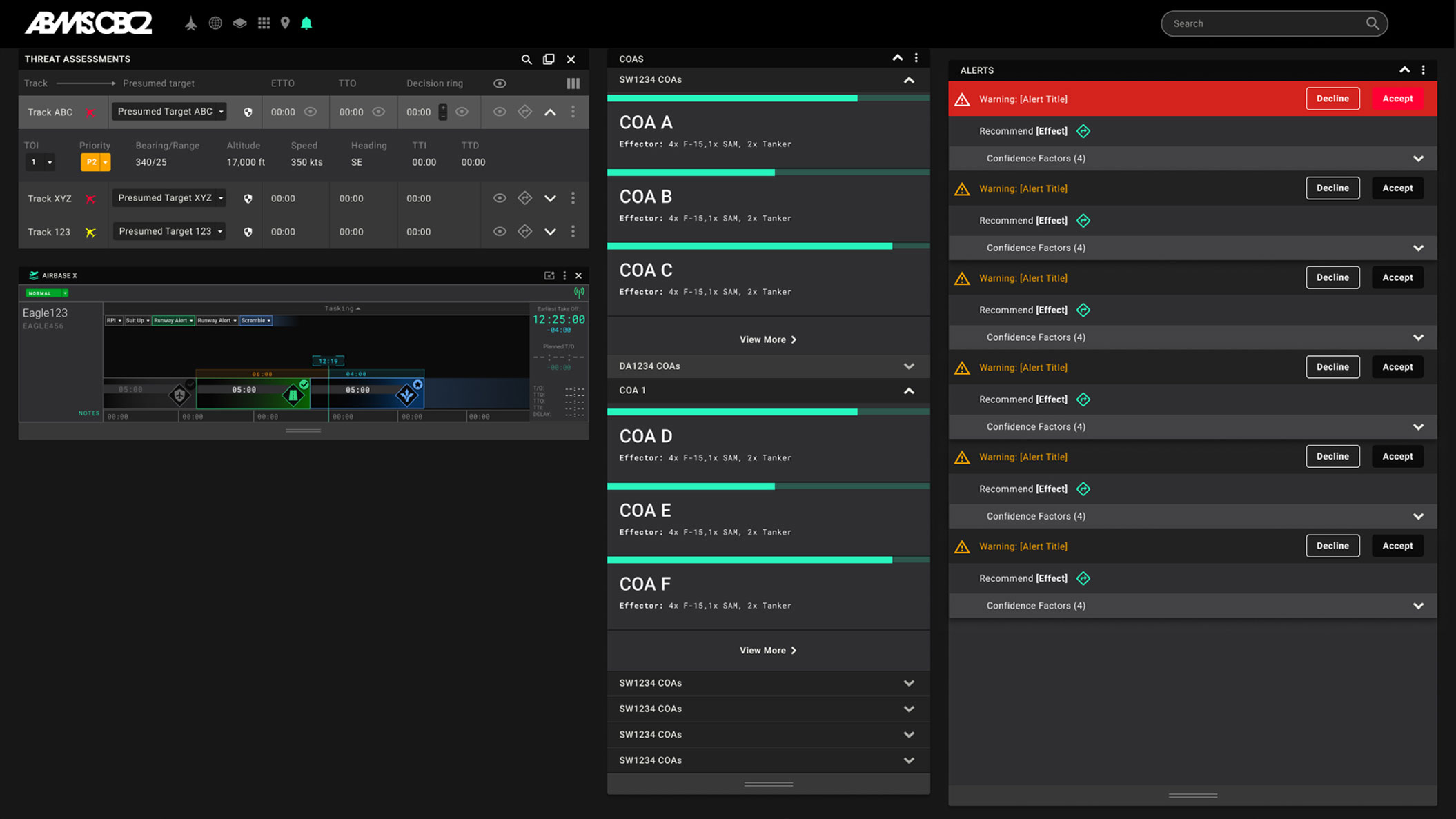Click the COA B progress bar
1456x819 pixels.
click(768, 172)
